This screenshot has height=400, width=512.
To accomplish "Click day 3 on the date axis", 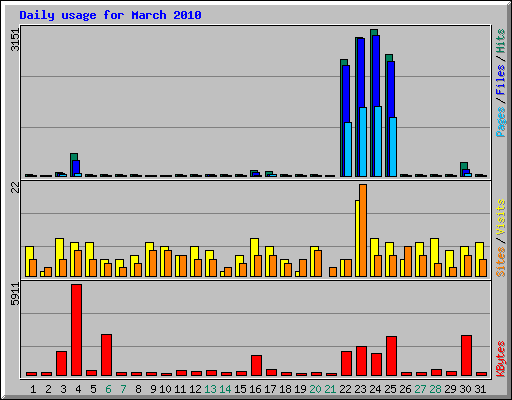I will (63, 389).
